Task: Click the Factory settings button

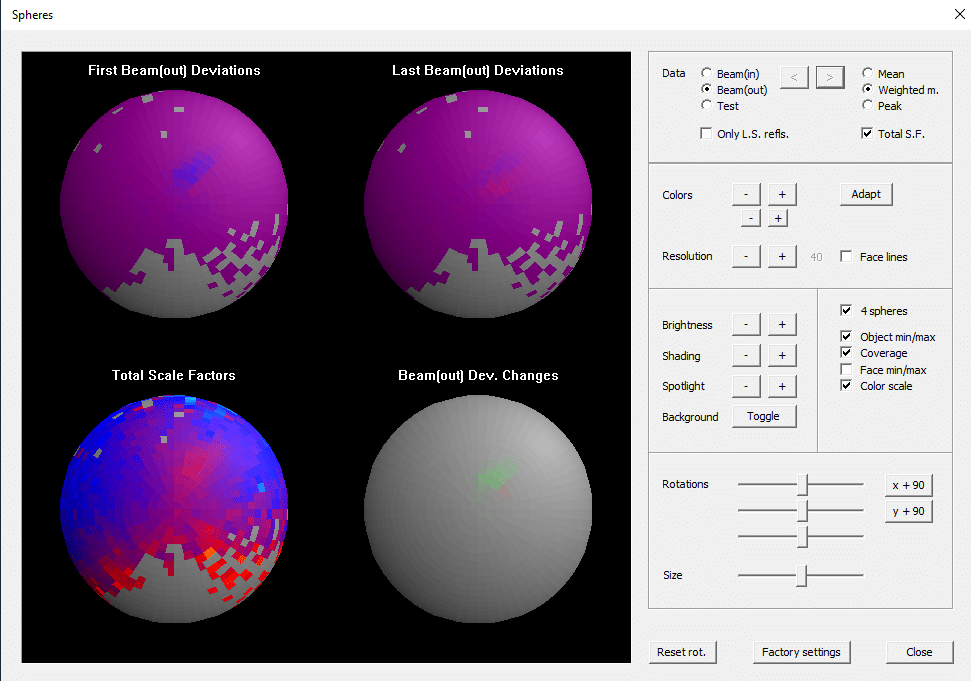Action: (801, 652)
